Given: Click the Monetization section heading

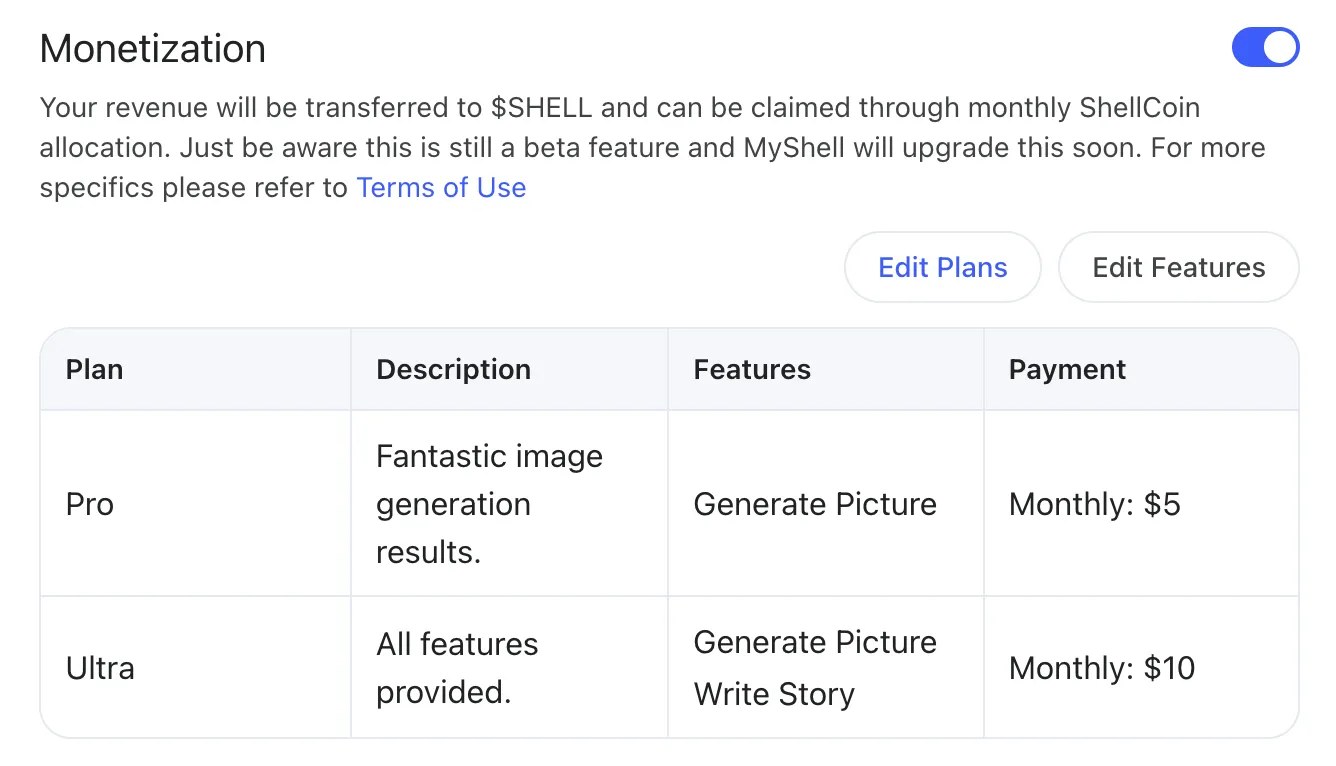Looking at the screenshot, I should [153, 48].
